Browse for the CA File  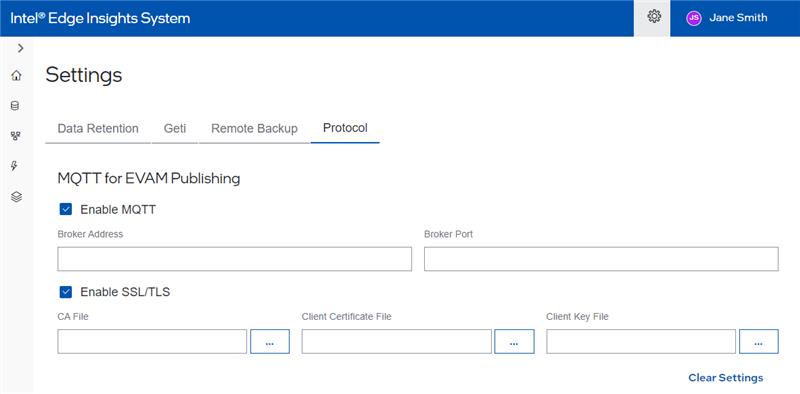pyautogui.click(x=270, y=341)
